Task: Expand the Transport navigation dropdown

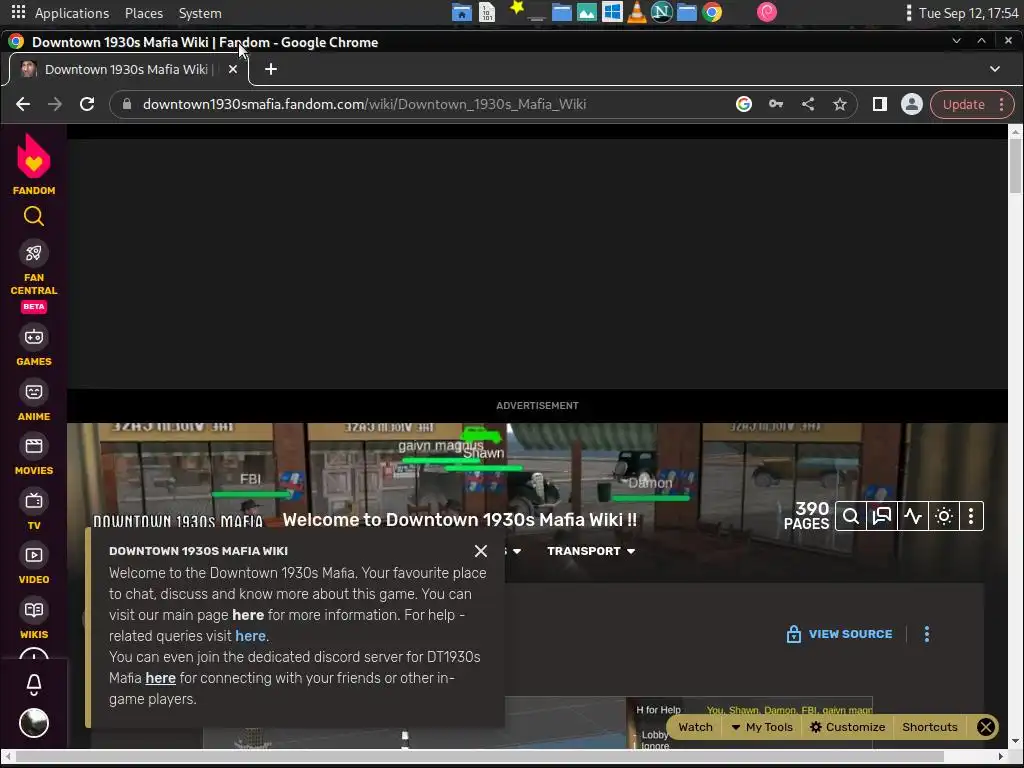Action: pos(591,551)
